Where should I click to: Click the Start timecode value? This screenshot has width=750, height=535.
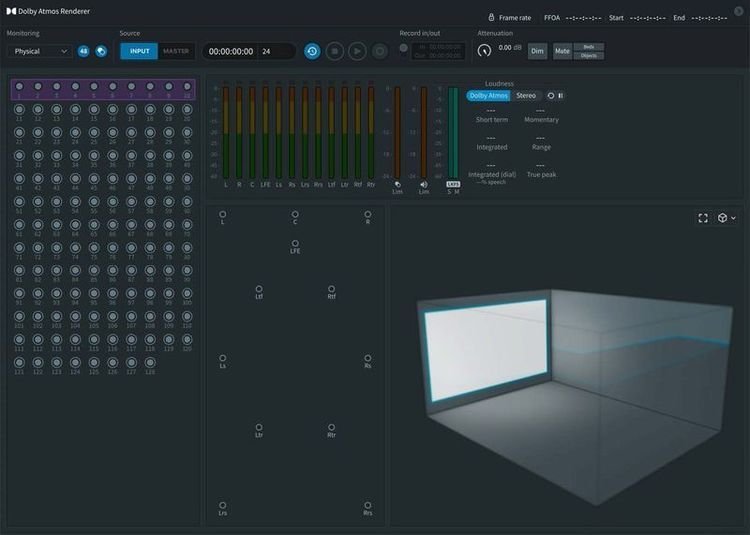click(648, 18)
